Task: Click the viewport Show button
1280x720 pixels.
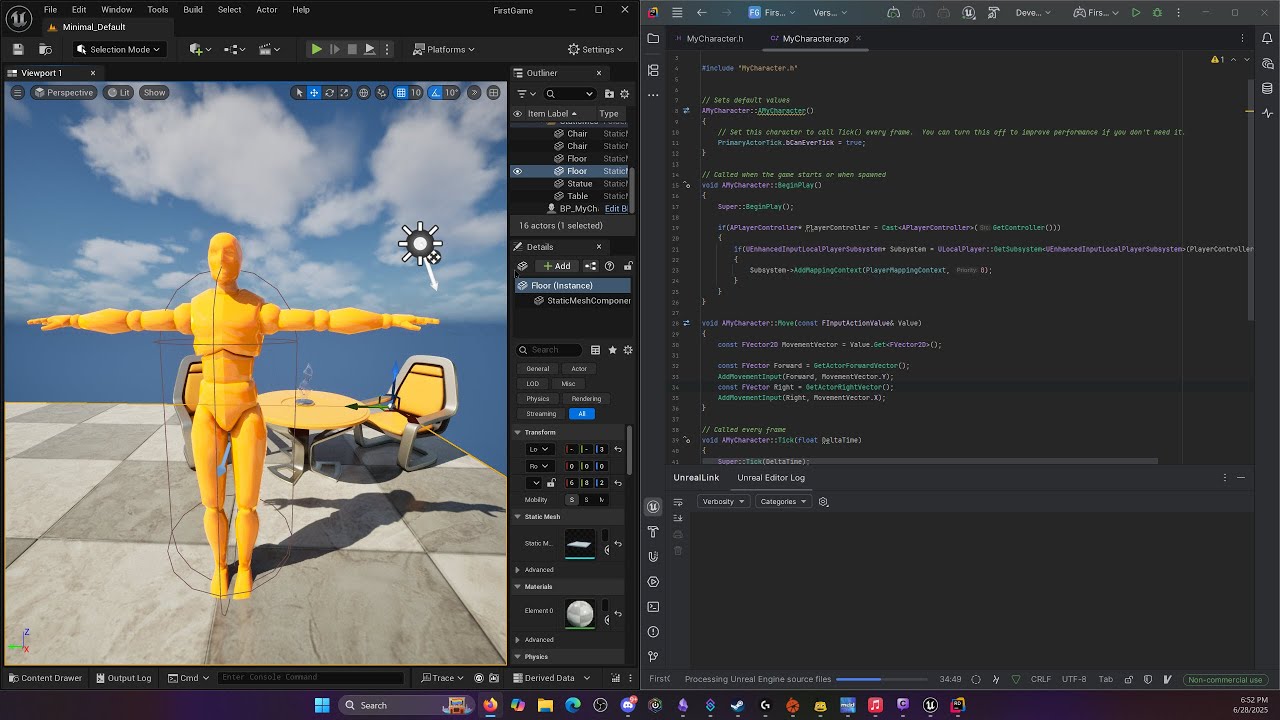Action: 154,93
